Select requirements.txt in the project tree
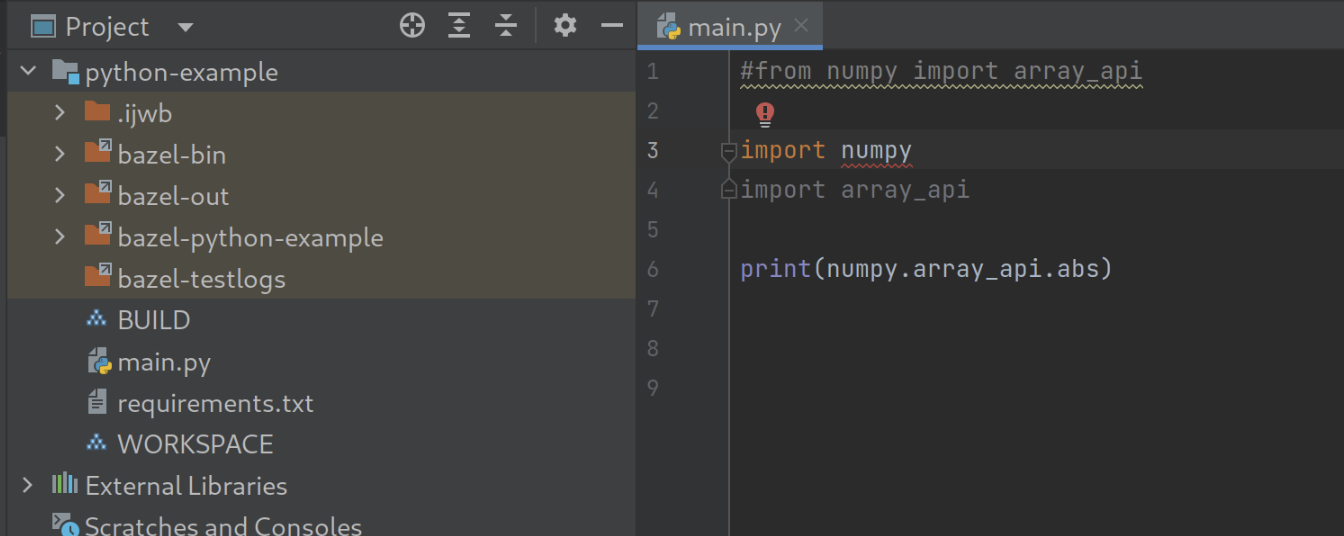The height and width of the screenshot is (536, 1344). (216, 403)
